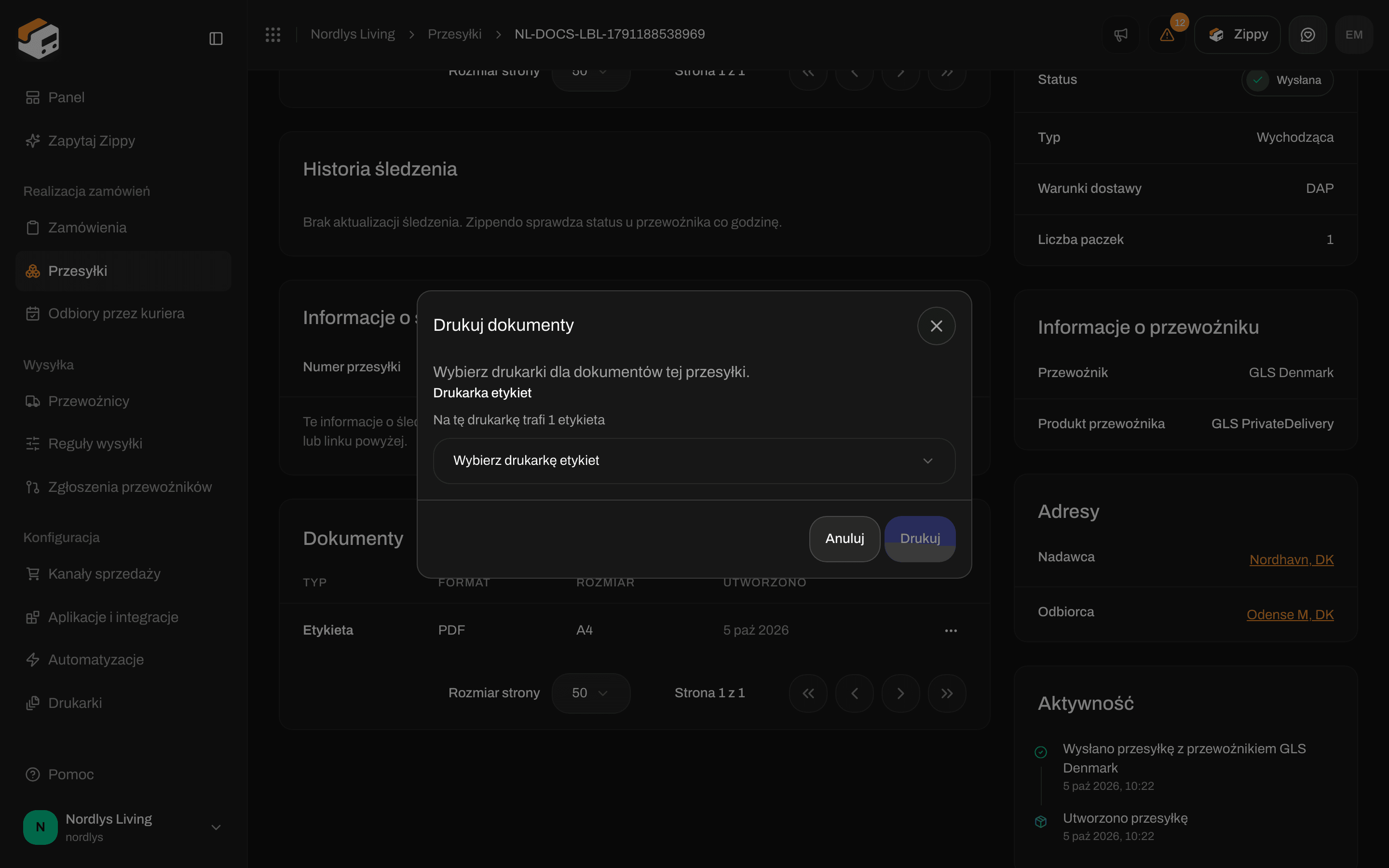The width and height of the screenshot is (1389, 868).
Task: Open Zippy assistant button
Action: [x=1237, y=34]
